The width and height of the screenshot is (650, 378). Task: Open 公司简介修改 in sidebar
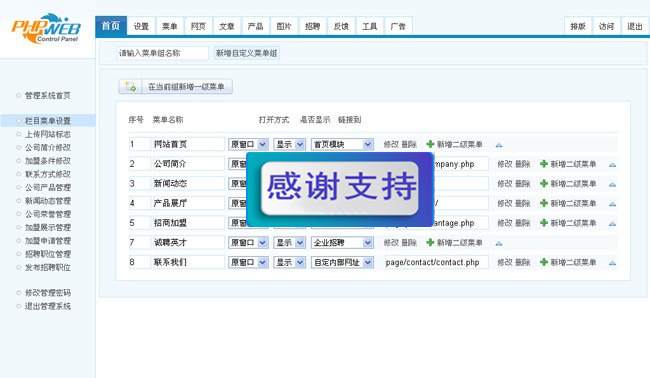click(x=48, y=148)
